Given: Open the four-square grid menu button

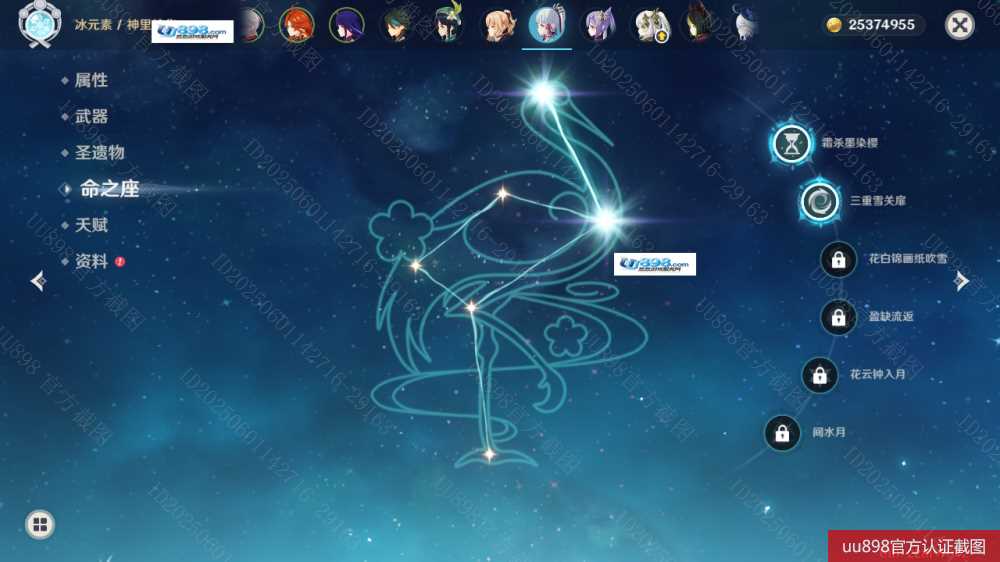Looking at the screenshot, I should pos(40,524).
